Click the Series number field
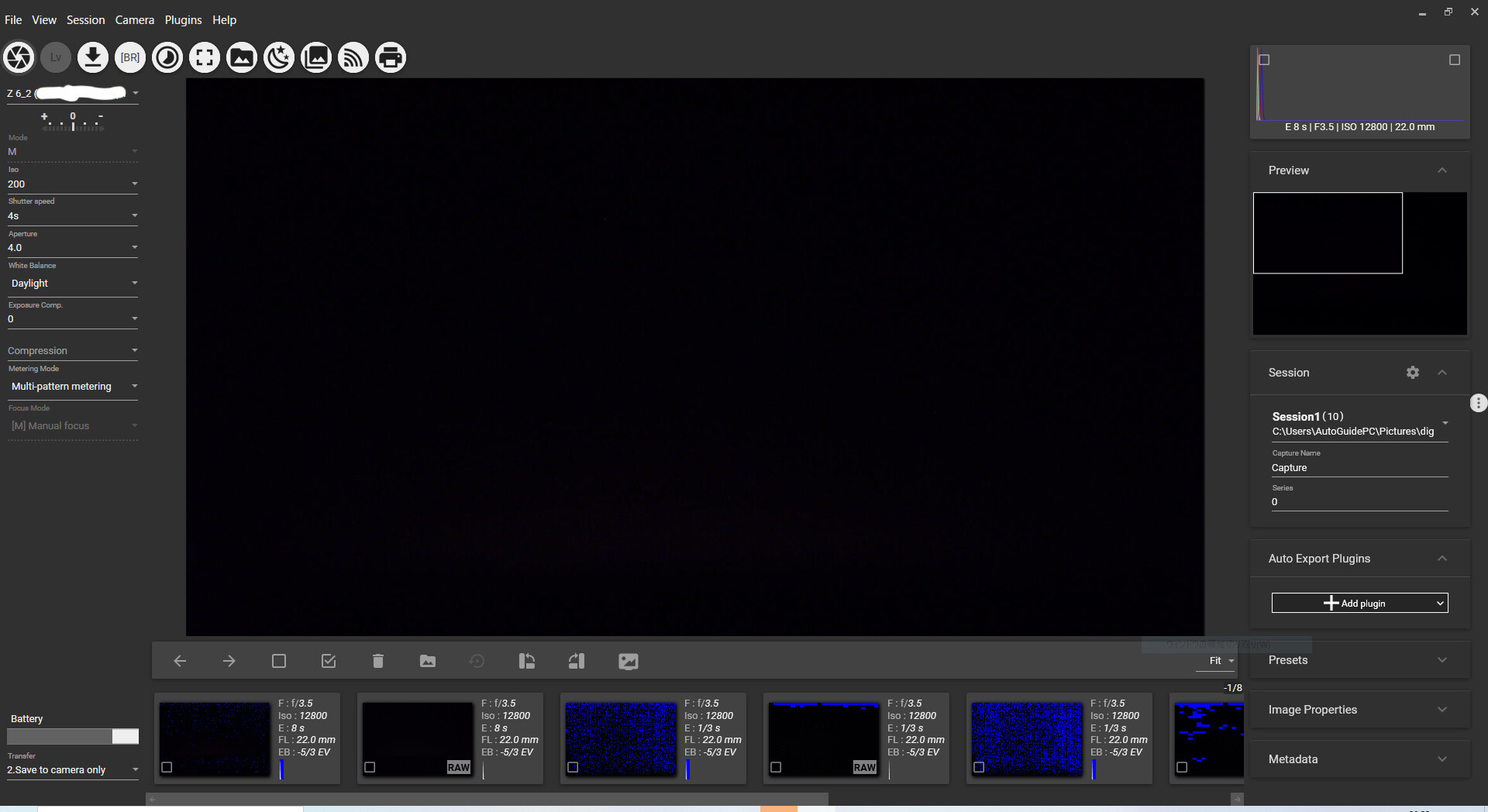 click(x=1359, y=502)
